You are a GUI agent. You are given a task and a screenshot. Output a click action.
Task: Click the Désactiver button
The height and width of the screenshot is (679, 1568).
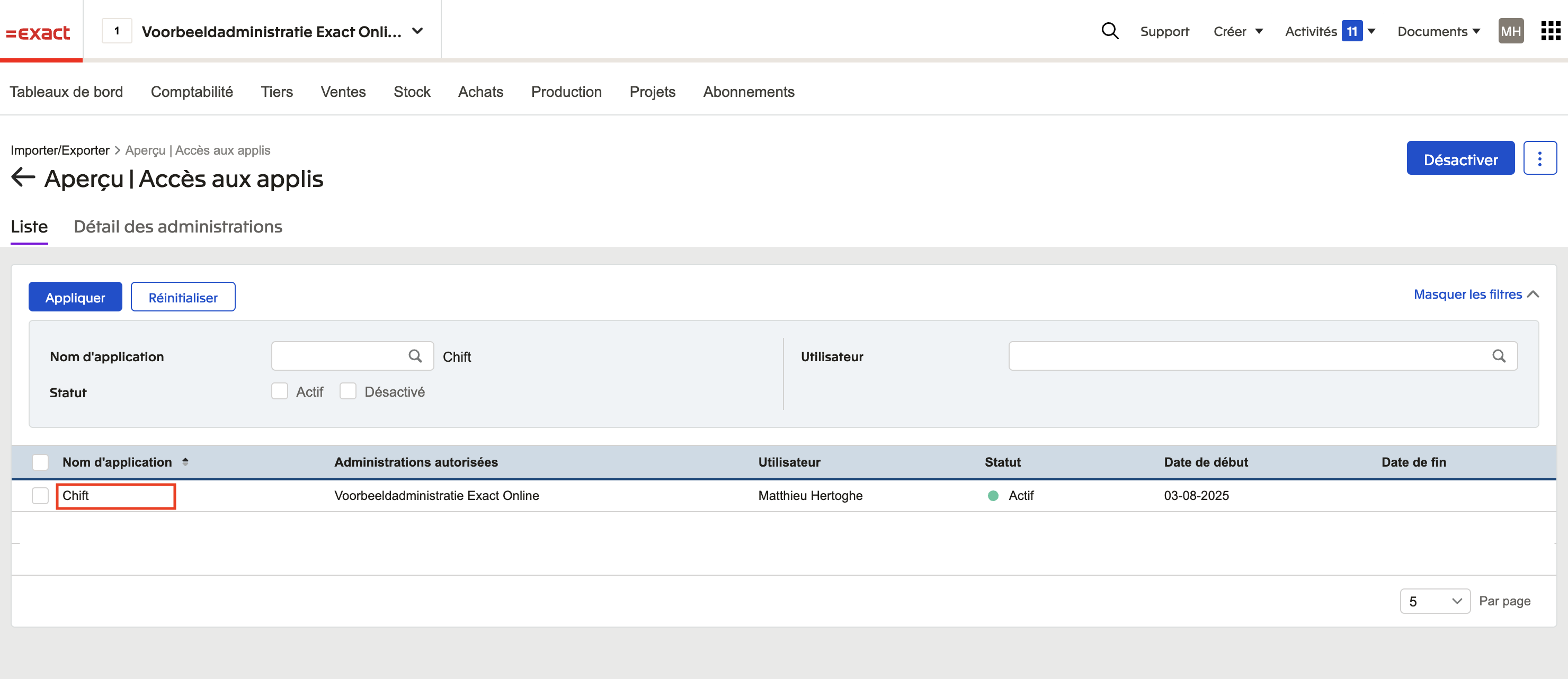pyautogui.click(x=1459, y=158)
